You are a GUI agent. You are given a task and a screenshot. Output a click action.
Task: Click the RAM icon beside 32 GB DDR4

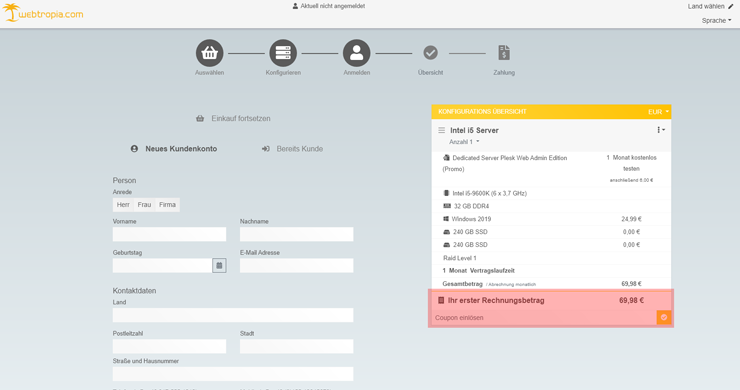tap(447, 206)
